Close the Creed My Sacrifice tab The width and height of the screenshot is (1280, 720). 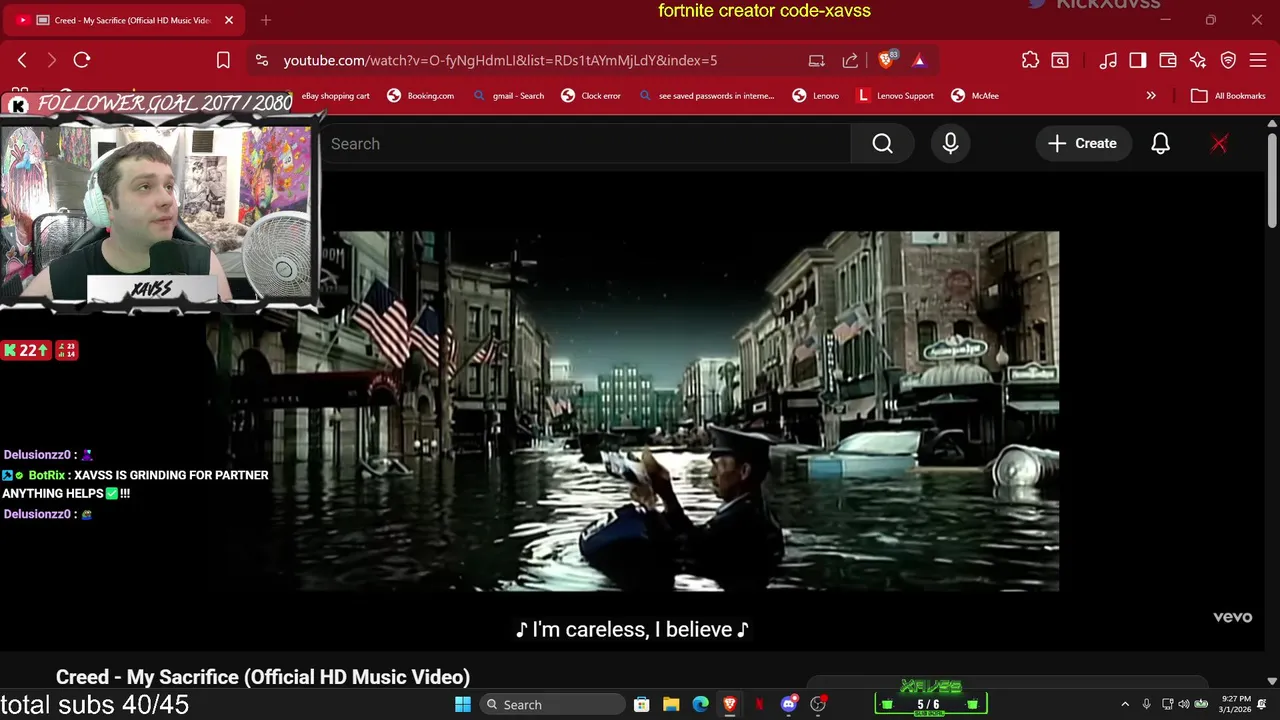coord(229,20)
